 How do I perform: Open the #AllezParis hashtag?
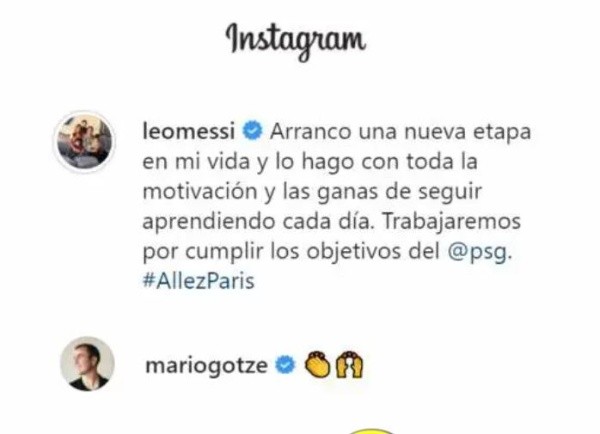198,281
